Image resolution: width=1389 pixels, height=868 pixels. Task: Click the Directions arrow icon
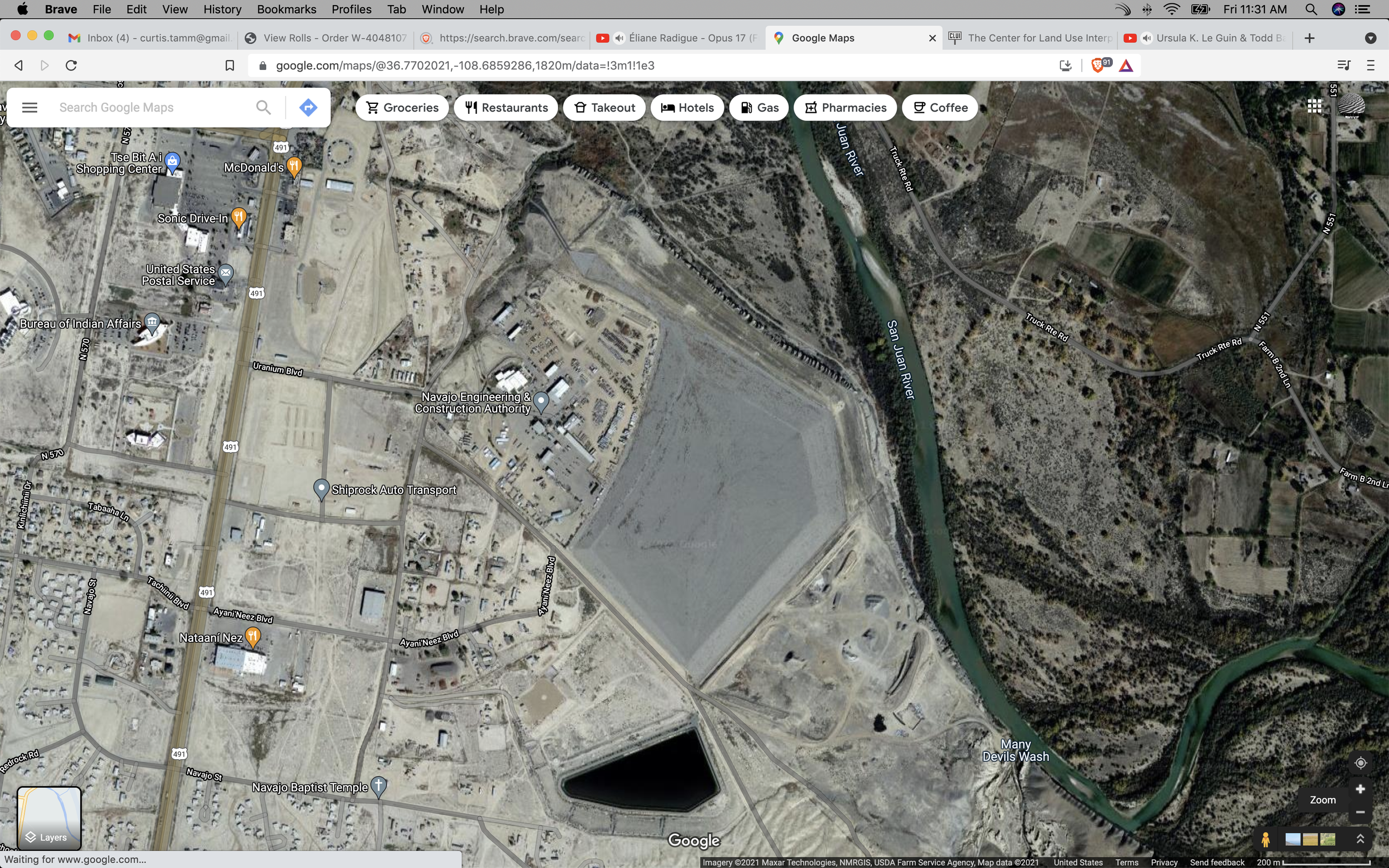point(308,107)
